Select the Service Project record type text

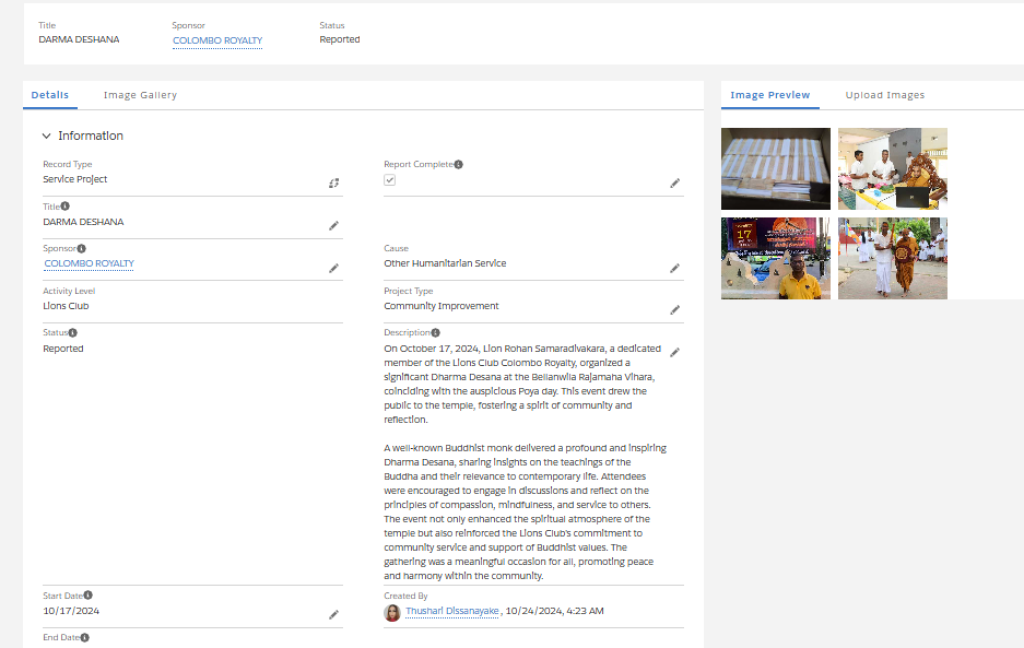[x=75, y=179]
